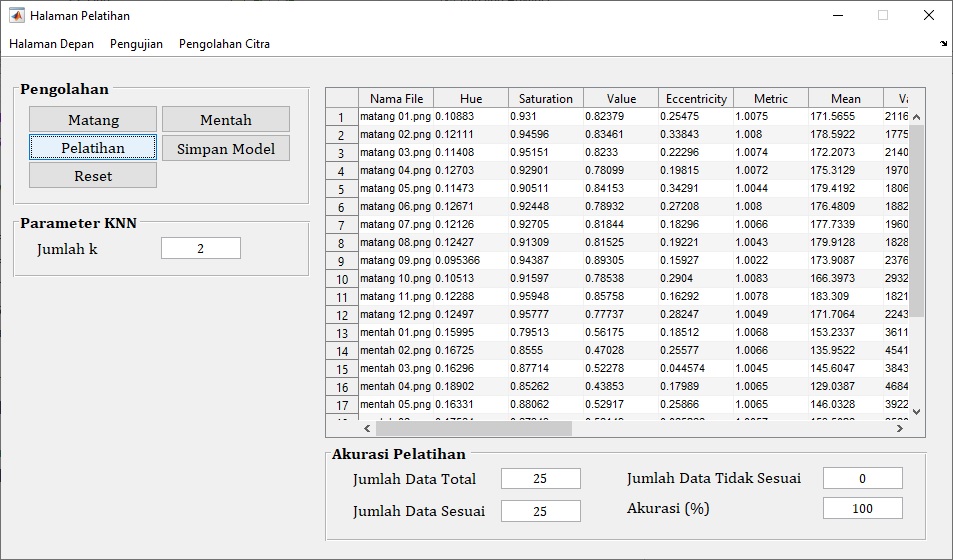
Task: Click the MATLAB icon in title bar
Action: [16, 15]
